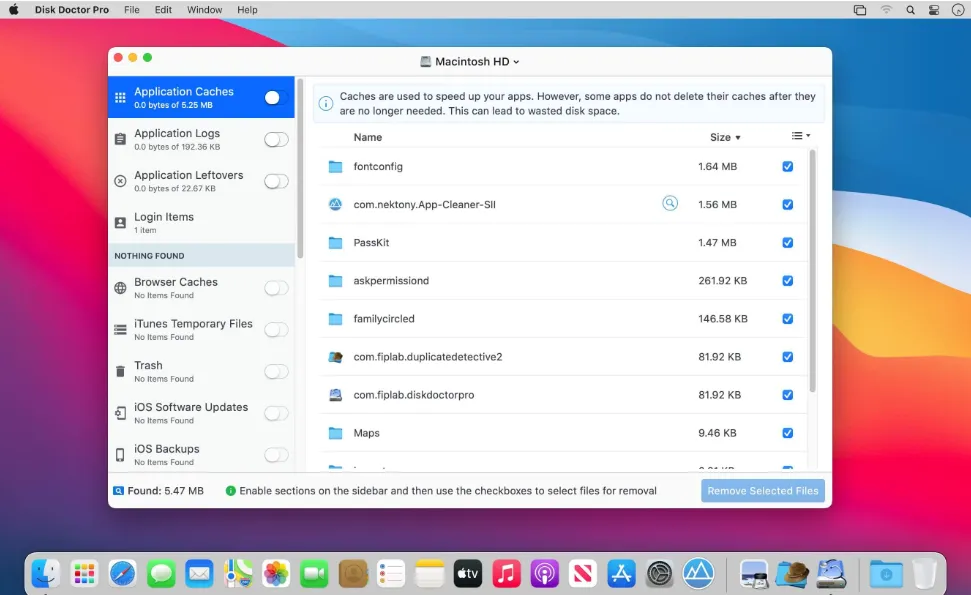Open the Macintosh HD volume dropdown

coord(470,61)
